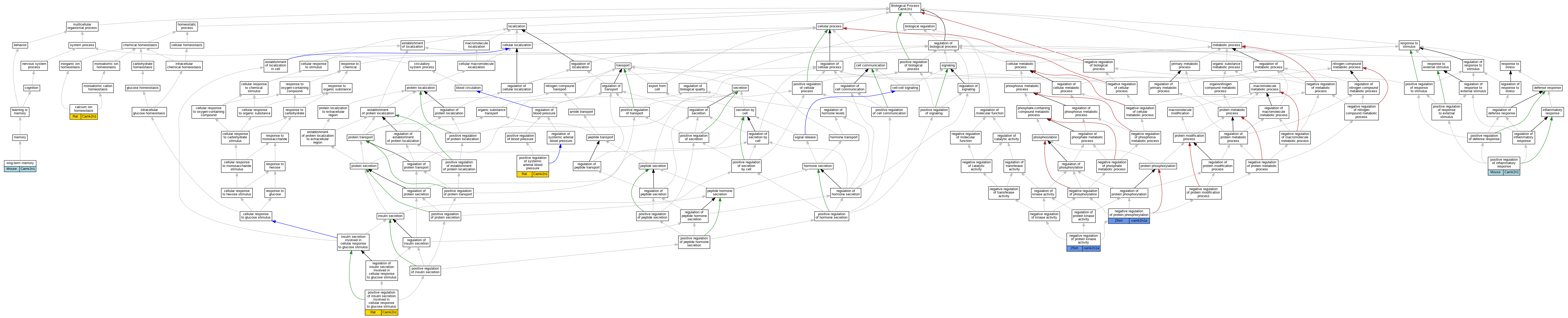The image size is (1568, 318).
Task: Click the 'primary metabolic process' node
Action: pos(1185,65)
